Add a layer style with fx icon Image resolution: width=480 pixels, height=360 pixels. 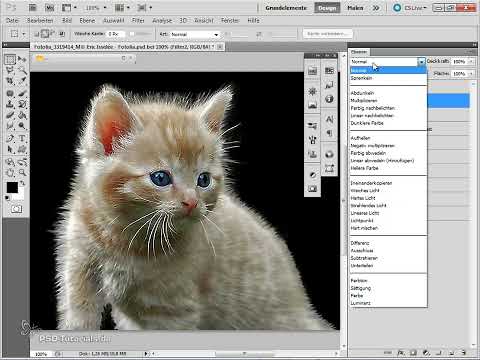[x=401, y=353]
